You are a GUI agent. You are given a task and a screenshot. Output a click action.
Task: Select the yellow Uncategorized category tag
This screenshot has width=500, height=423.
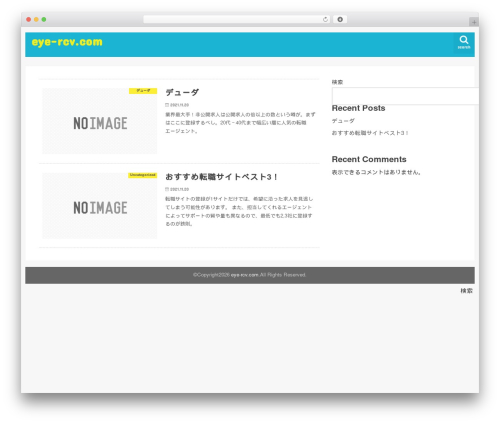pos(143,175)
